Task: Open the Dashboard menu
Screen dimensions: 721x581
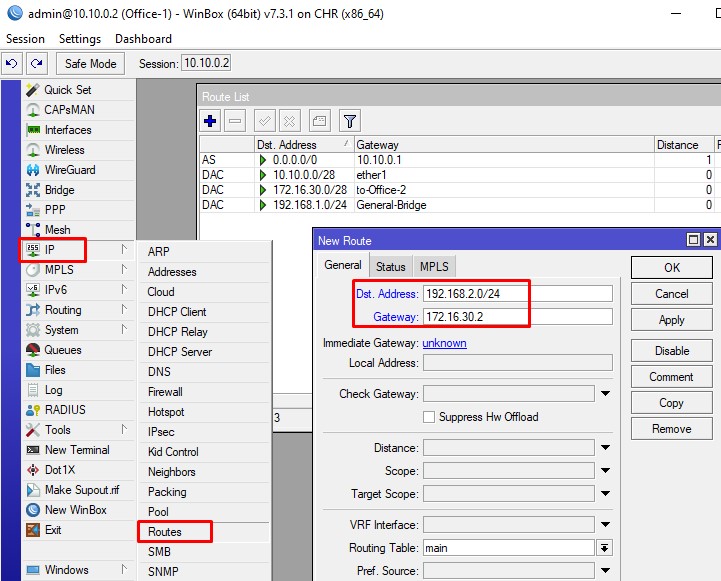Action: [143, 39]
